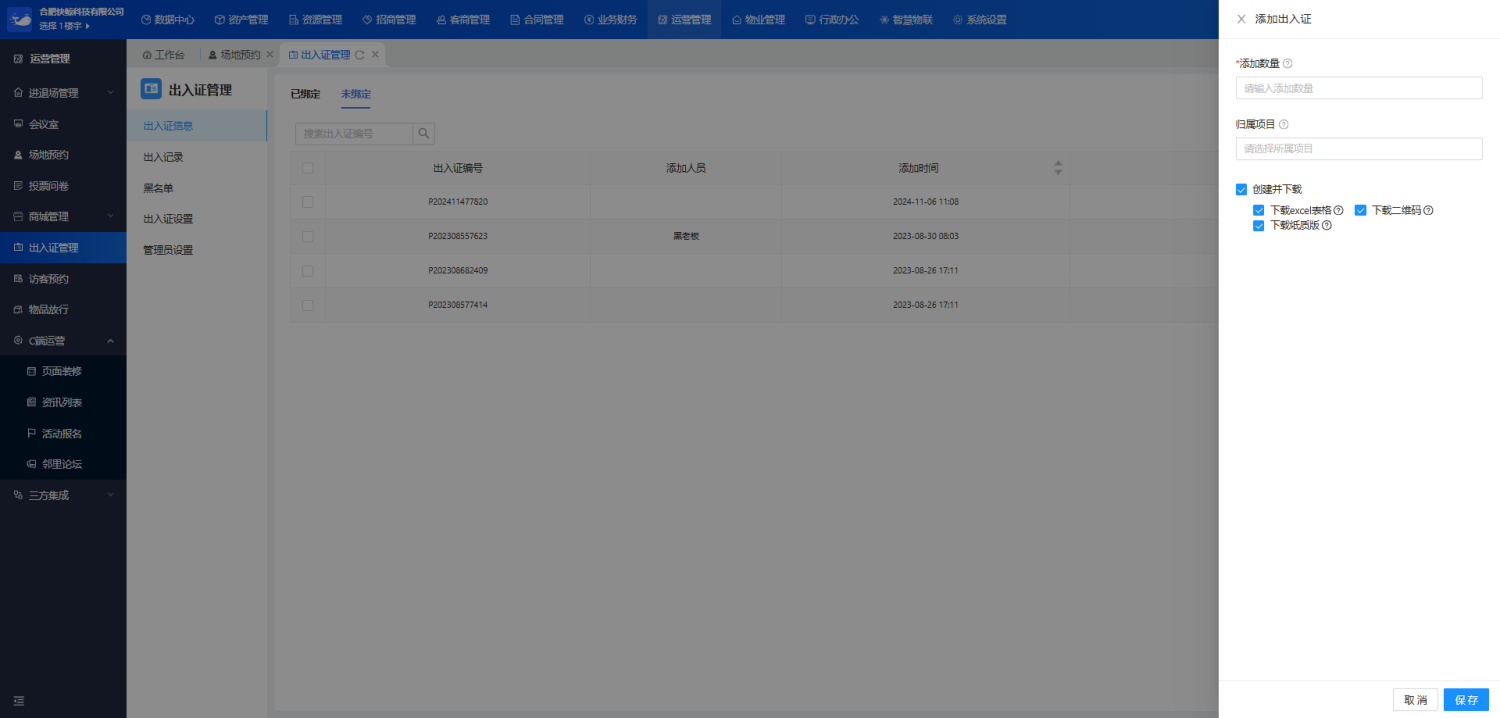Open 访客预约 in the sidebar
This screenshot has height=718, width=1500.
point(63,279)
